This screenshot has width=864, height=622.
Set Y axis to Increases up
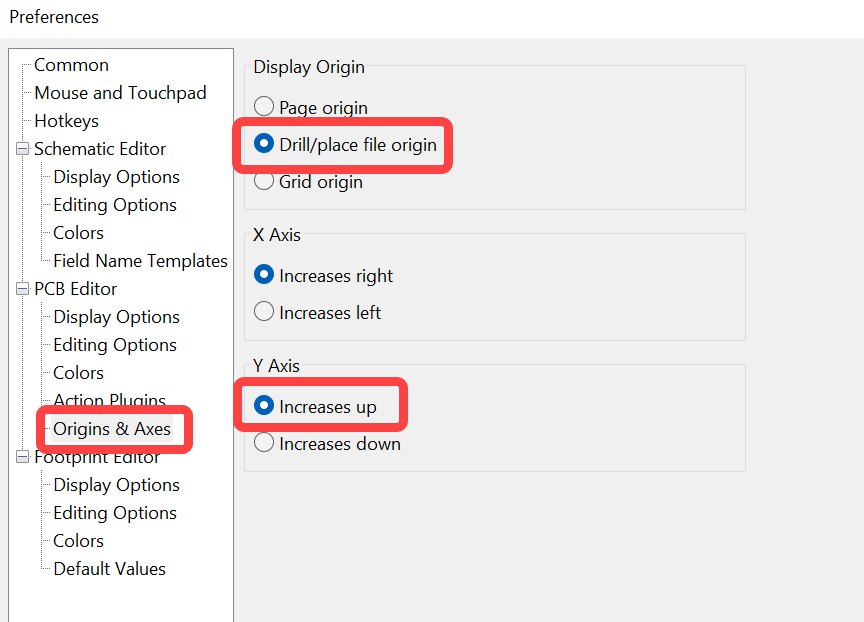[x=264, y=406]
